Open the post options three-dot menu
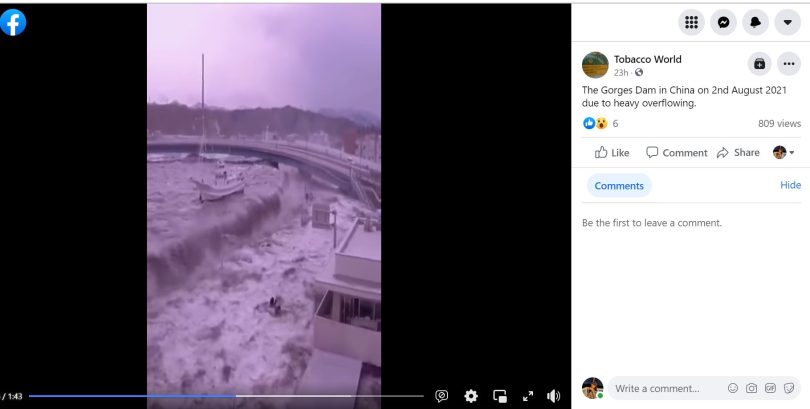This screenshot has width=810, height=409. click(789, 64)
